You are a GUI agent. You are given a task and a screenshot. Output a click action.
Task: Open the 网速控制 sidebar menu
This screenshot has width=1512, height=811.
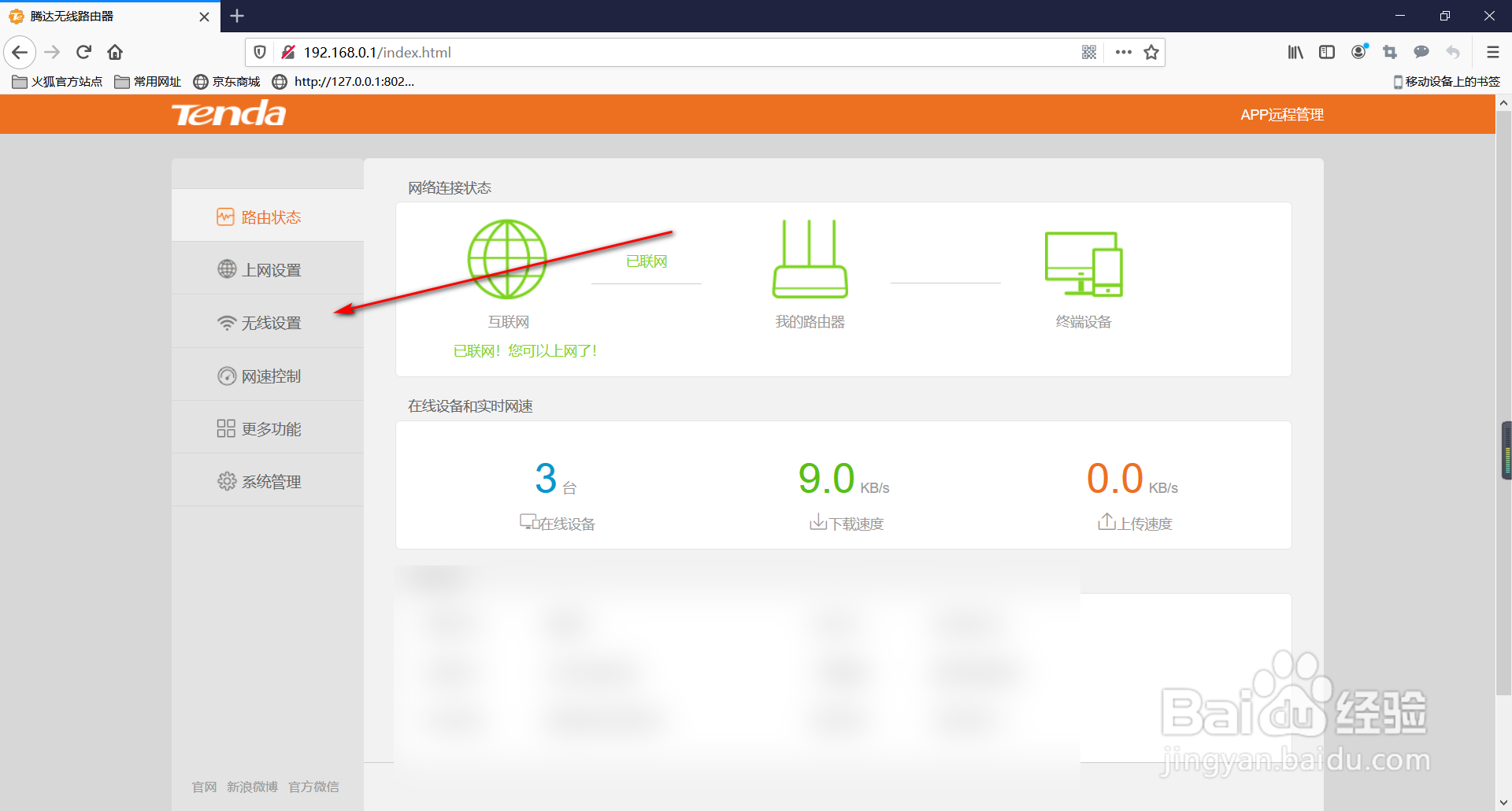tap(268, 376)
